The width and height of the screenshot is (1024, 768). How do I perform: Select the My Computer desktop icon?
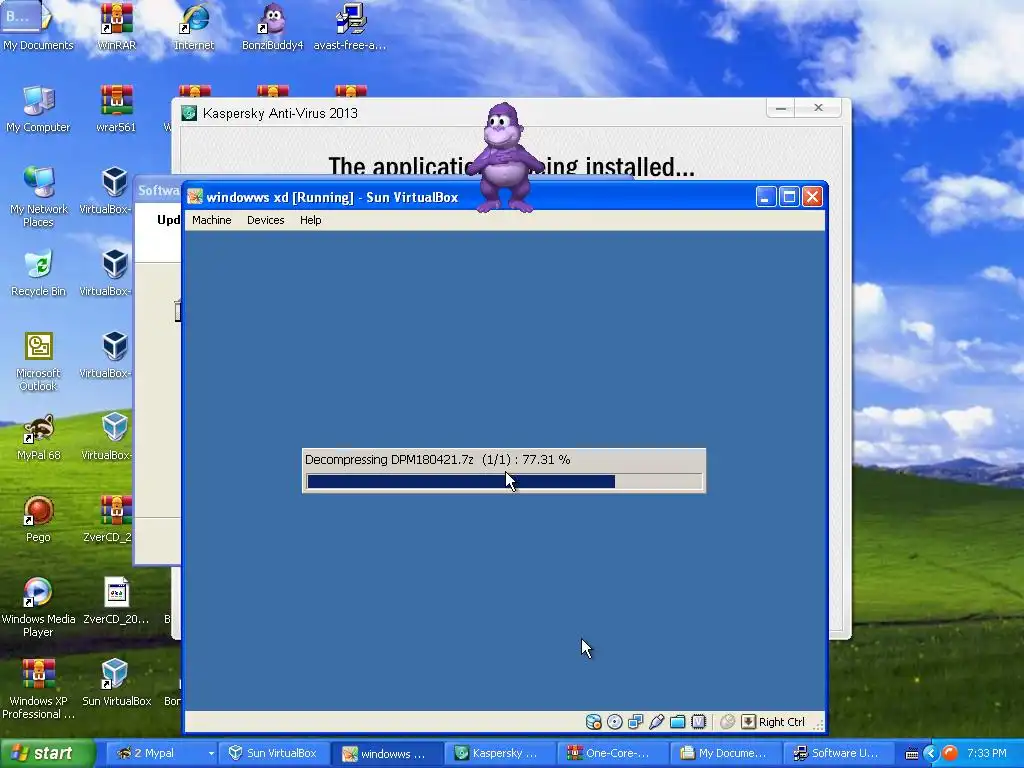[x=38, y=109]
